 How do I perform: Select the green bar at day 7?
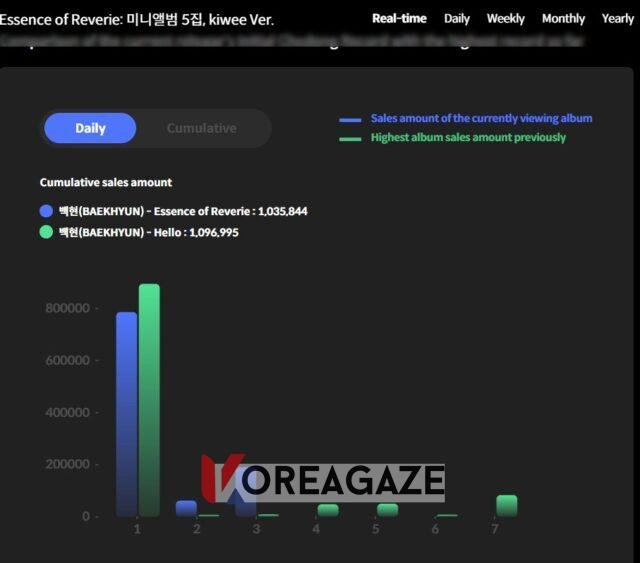pos(507,505)
